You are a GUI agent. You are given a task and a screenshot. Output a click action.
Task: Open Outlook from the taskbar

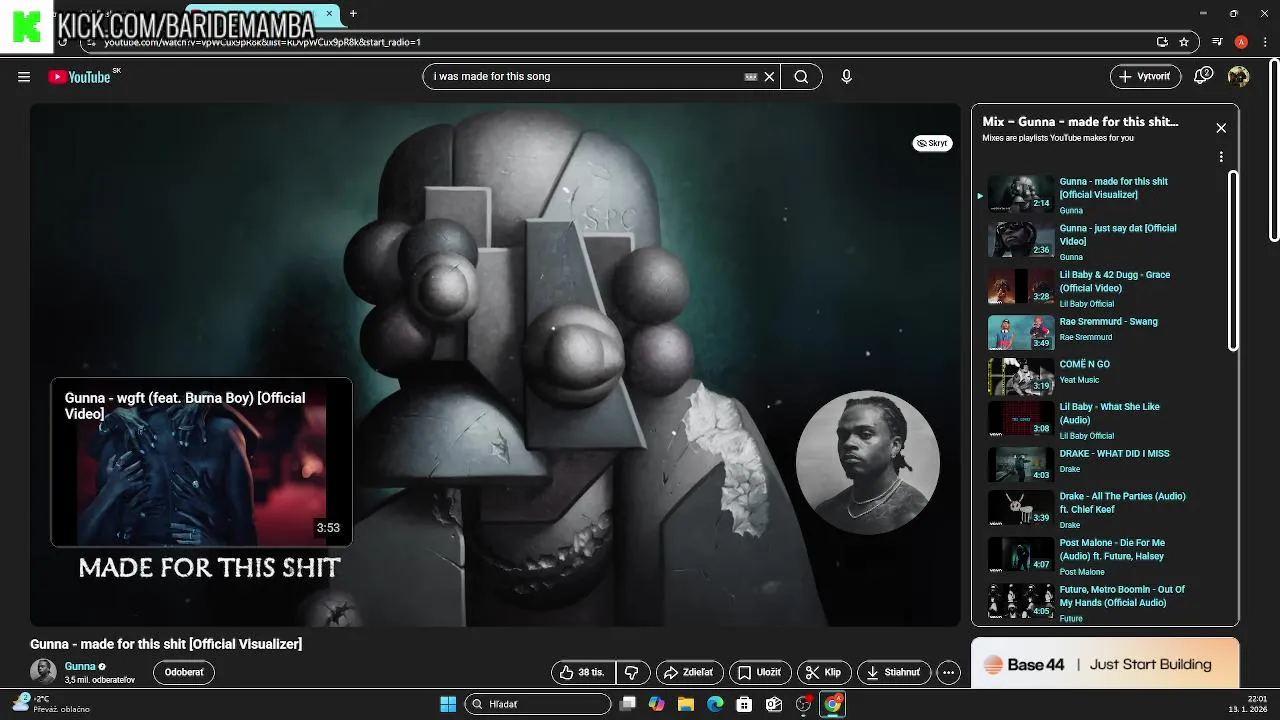[x=773, y=704]
